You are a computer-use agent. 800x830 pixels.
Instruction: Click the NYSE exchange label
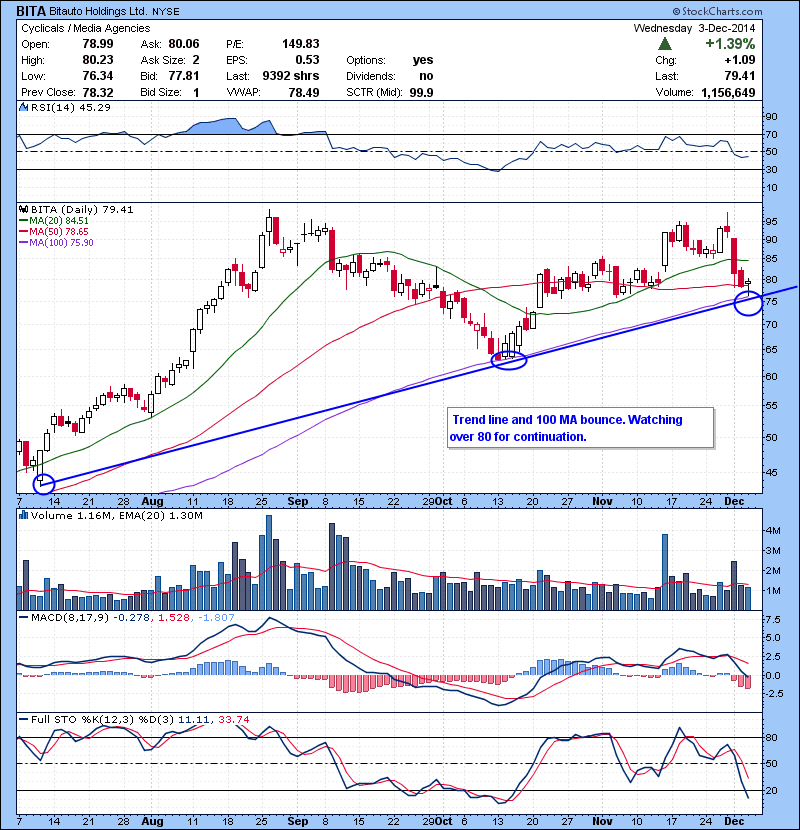[x=166, y=12]
